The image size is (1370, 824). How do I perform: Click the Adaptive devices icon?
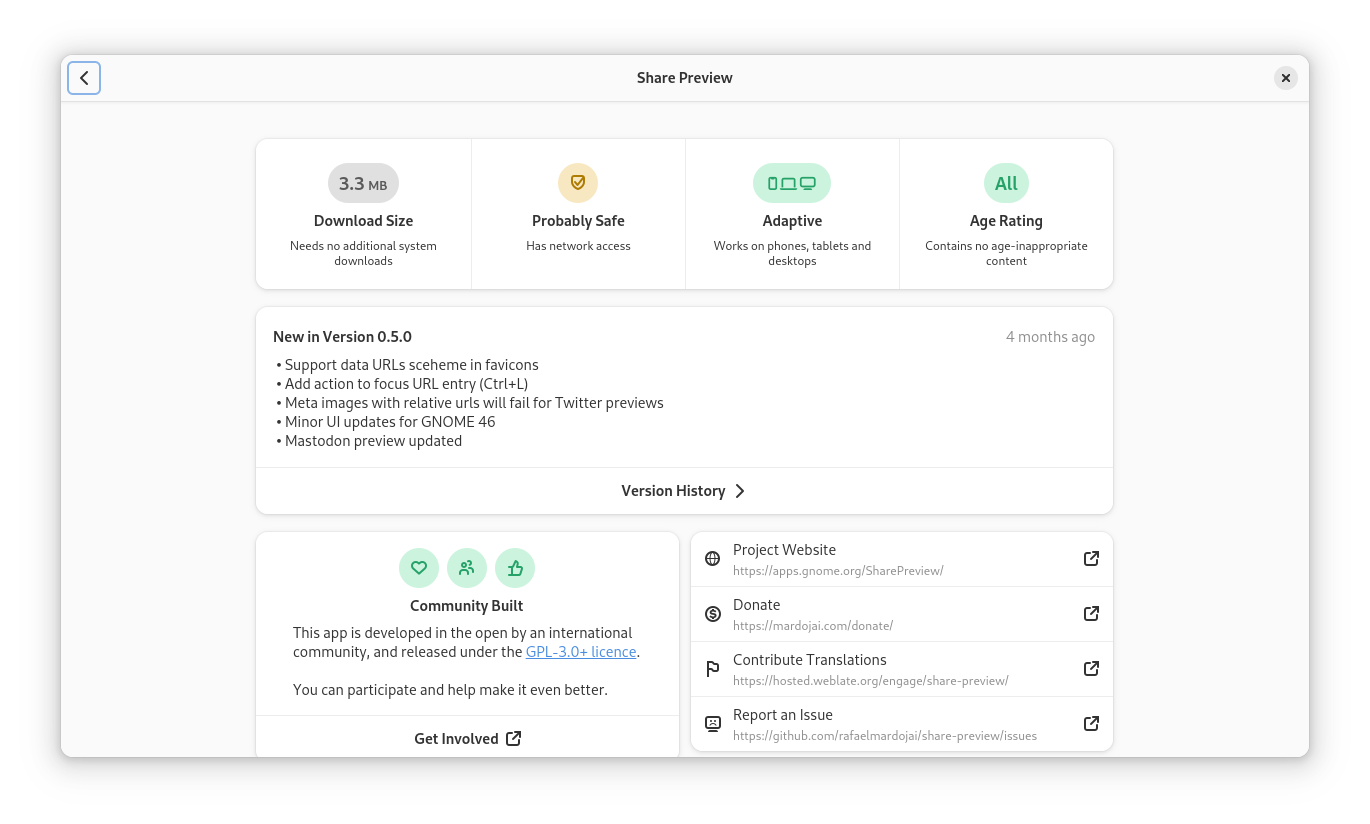click(x=792, y=183)
